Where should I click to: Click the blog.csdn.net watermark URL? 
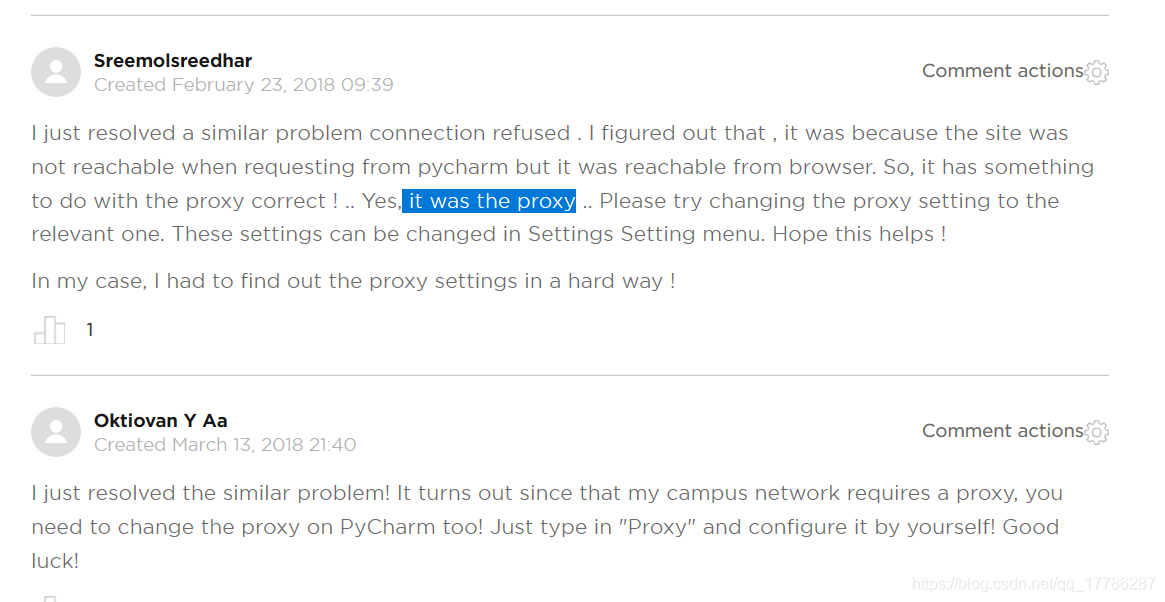(x=1034, y=584)
